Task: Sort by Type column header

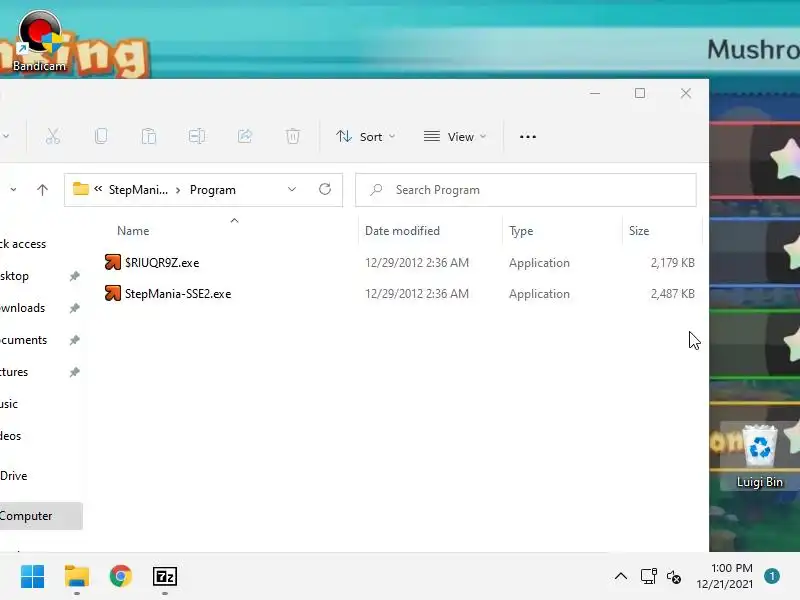Action: coord(521,231)
